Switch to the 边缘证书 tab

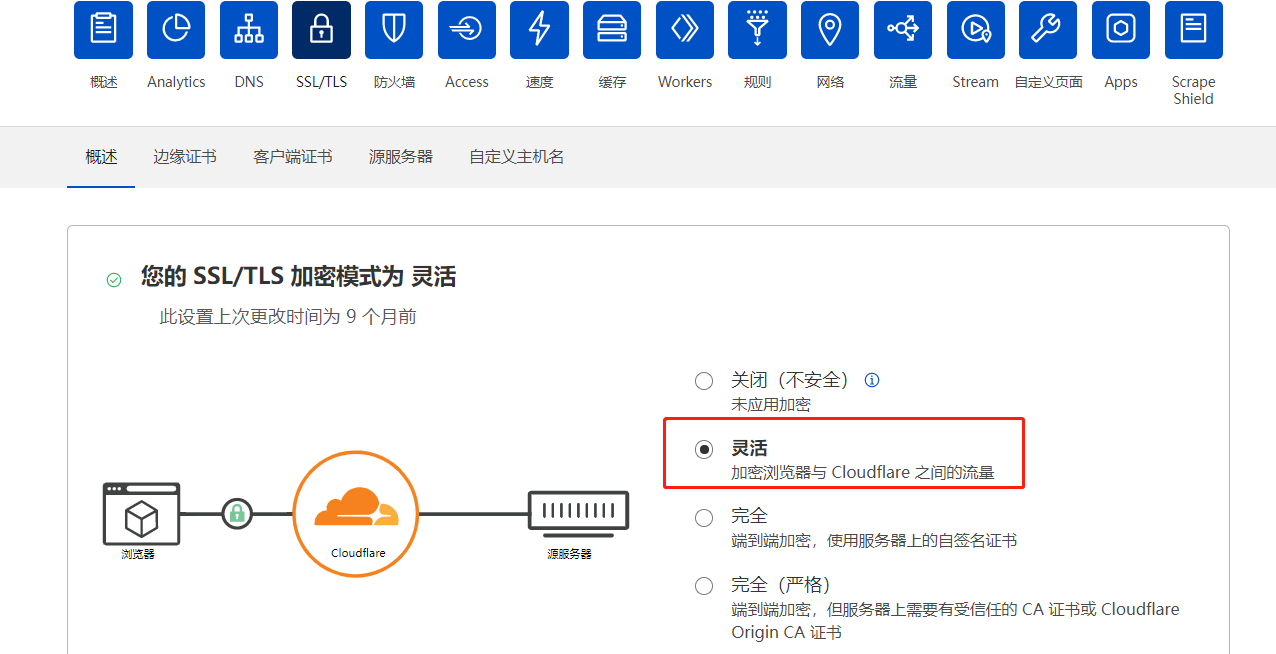(x=185, y=157)
